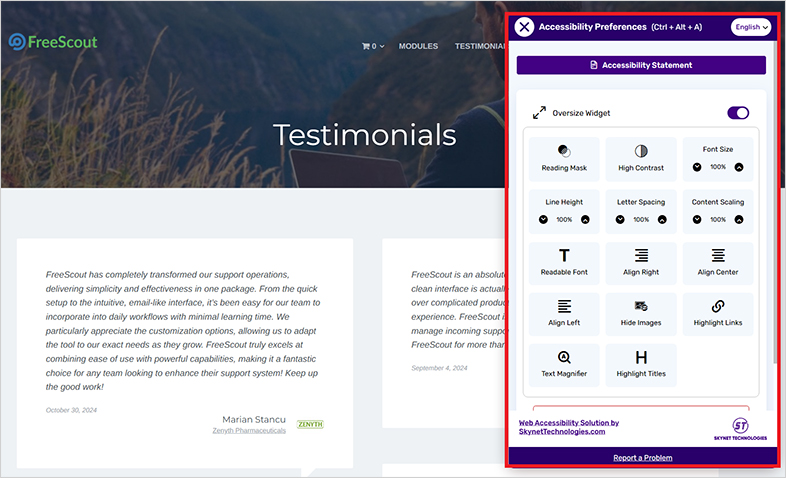
Task: Click the Report a Problem link
Action: pyautogui.click(x=643, y=457)
